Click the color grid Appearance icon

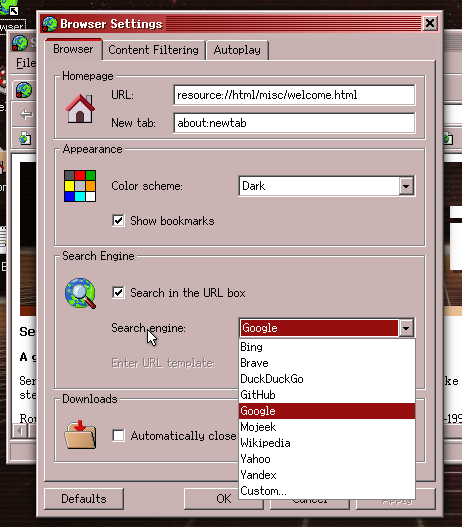(80, 186)
